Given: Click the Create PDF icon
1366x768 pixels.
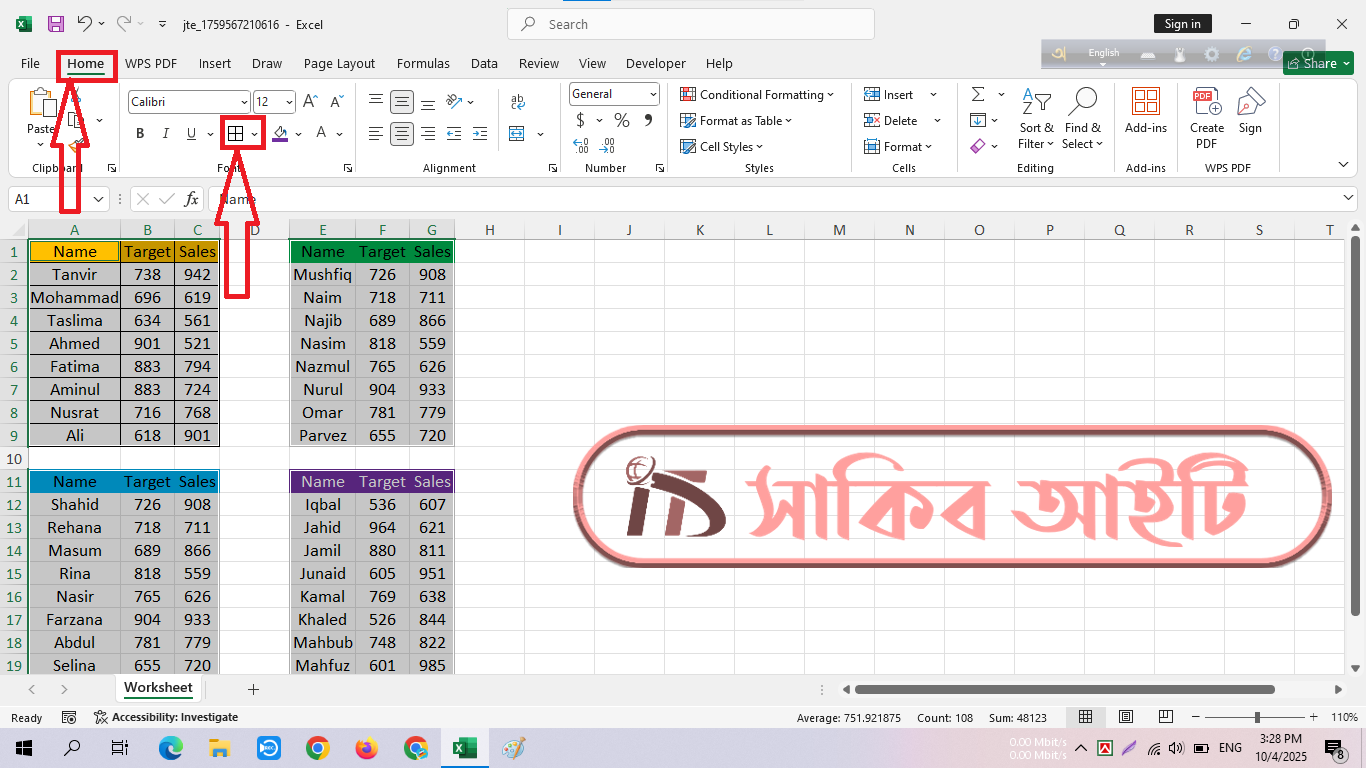Looking at the screenshot, I should click(x=1206, y=119).
